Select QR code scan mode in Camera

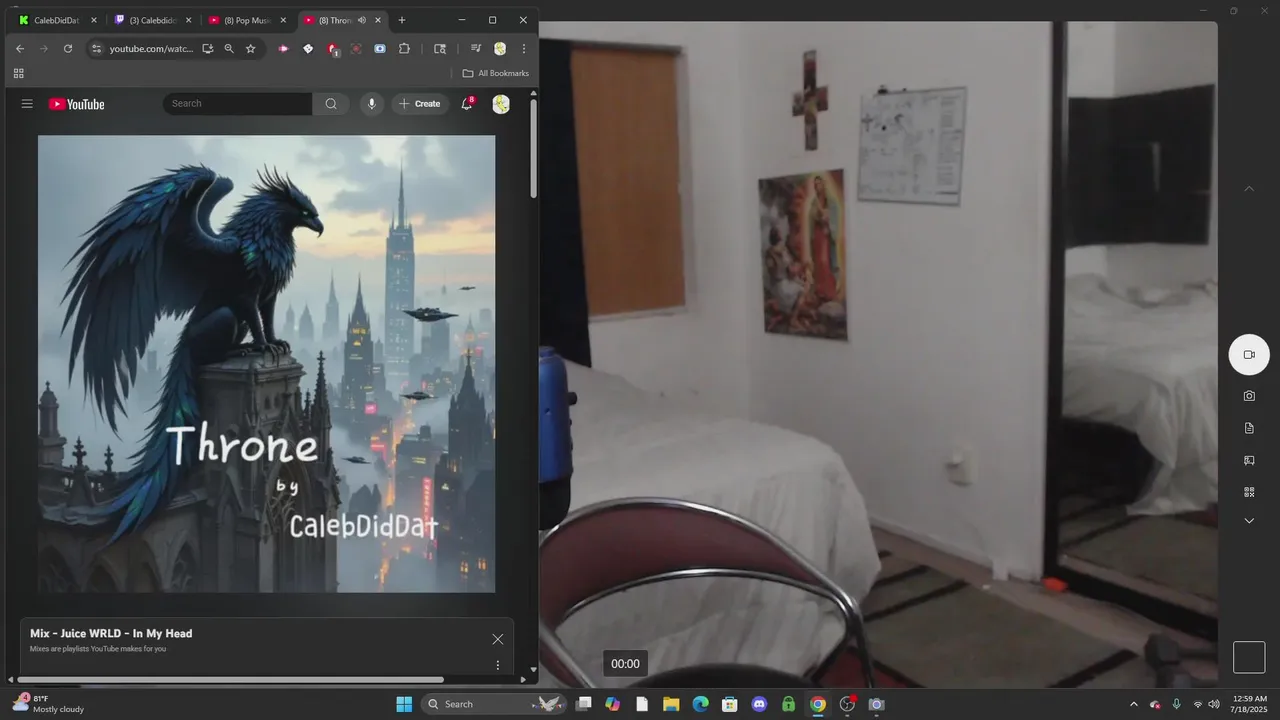(x=1249, y=492)
